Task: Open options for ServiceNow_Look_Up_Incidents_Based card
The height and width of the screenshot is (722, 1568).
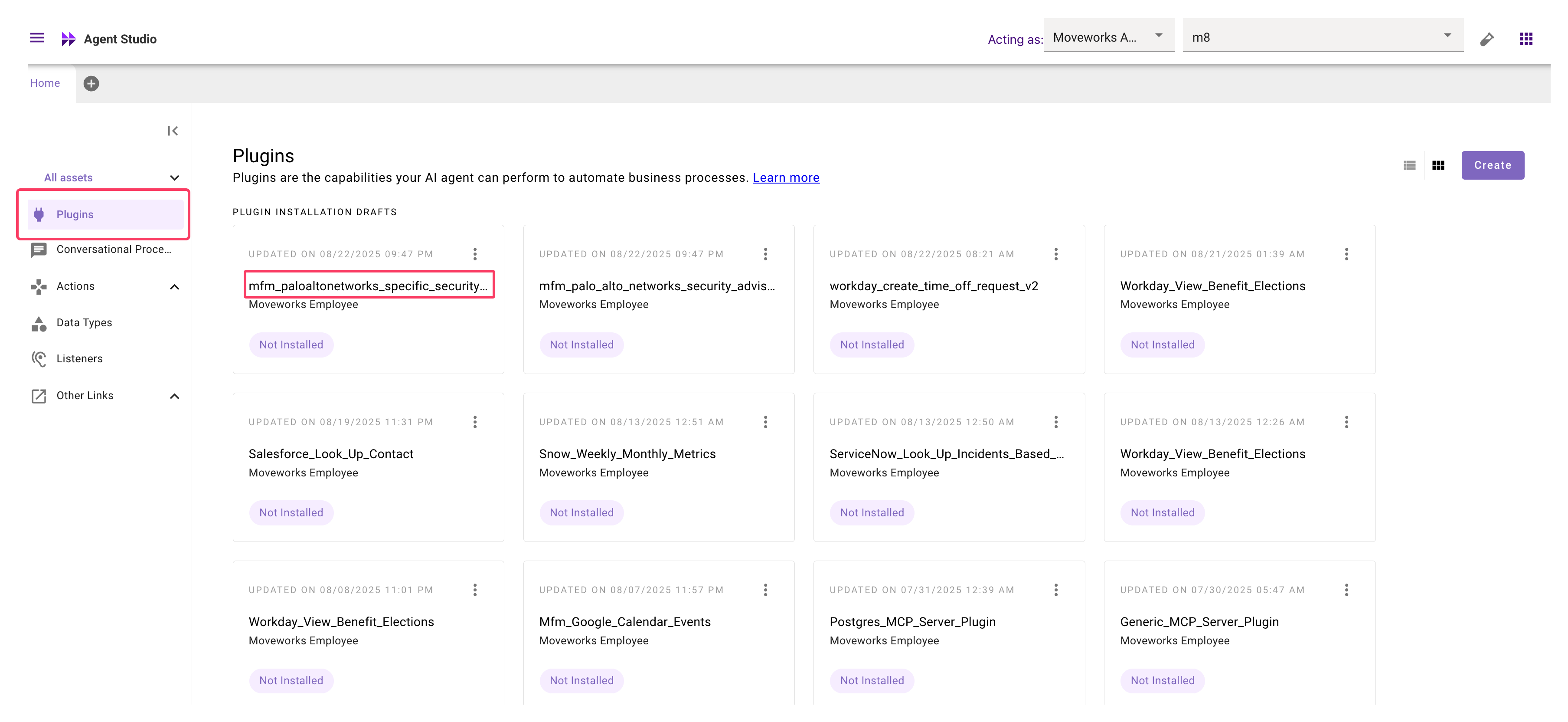Action: (1055, 422)
